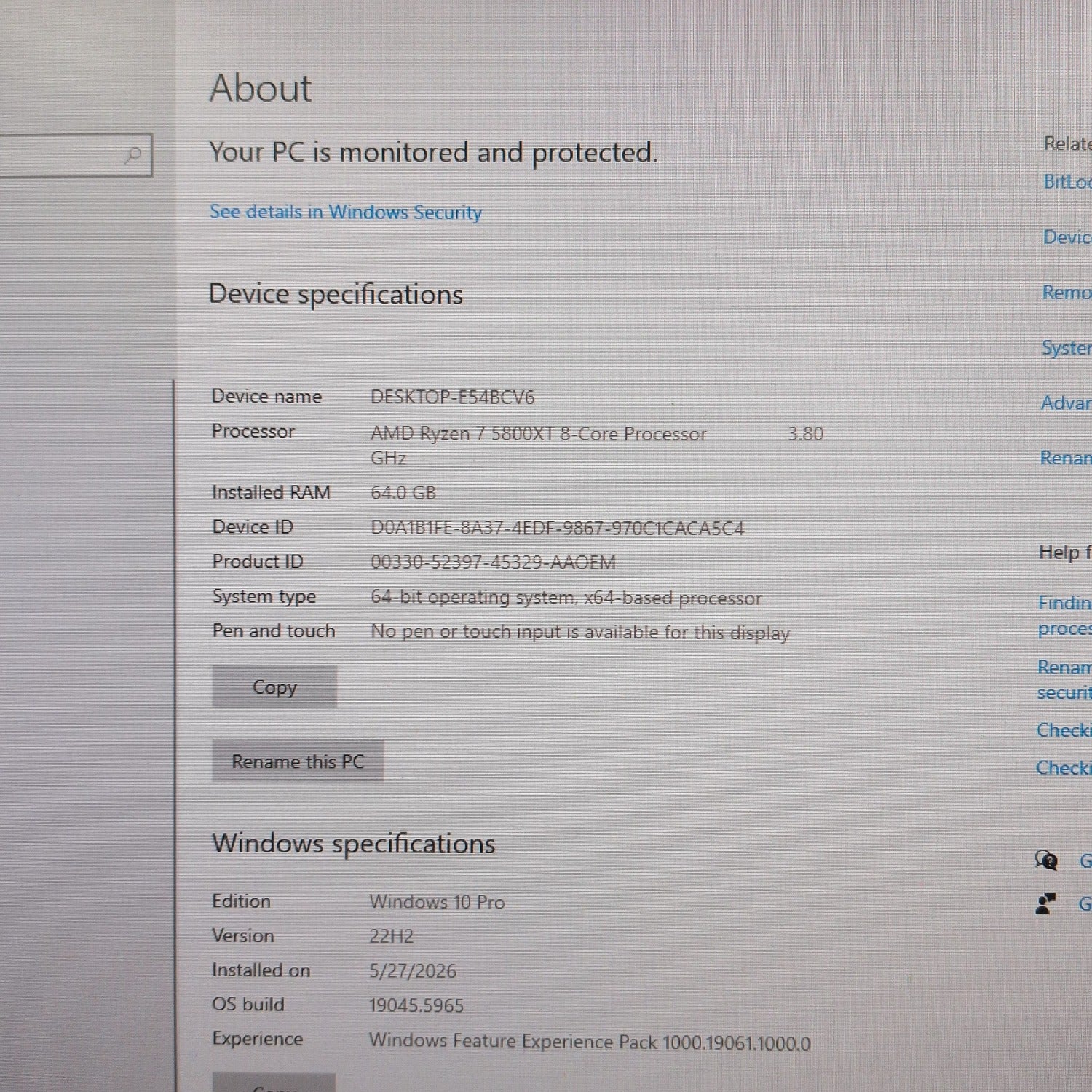Click the Windows Feature Experience Pack text

590,1042
